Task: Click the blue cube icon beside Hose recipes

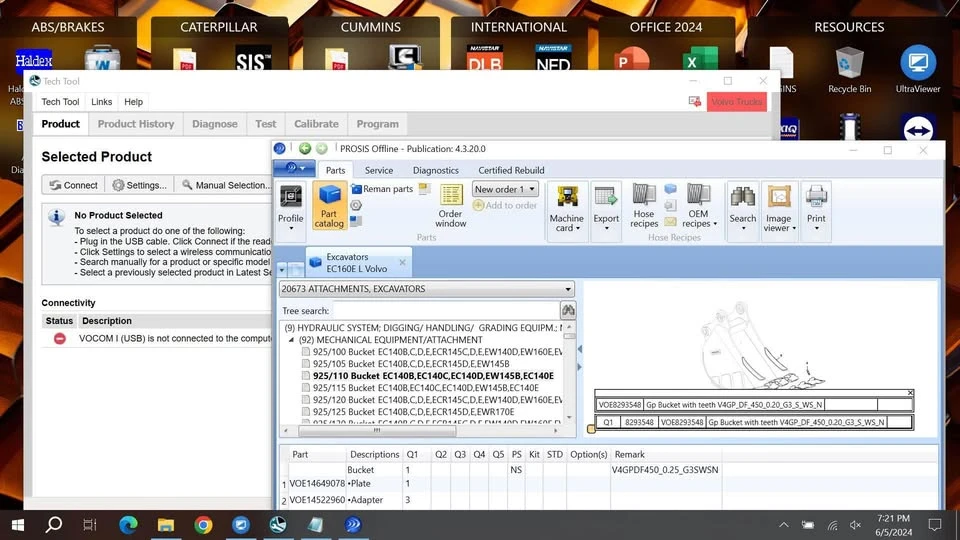Action: 670,189
